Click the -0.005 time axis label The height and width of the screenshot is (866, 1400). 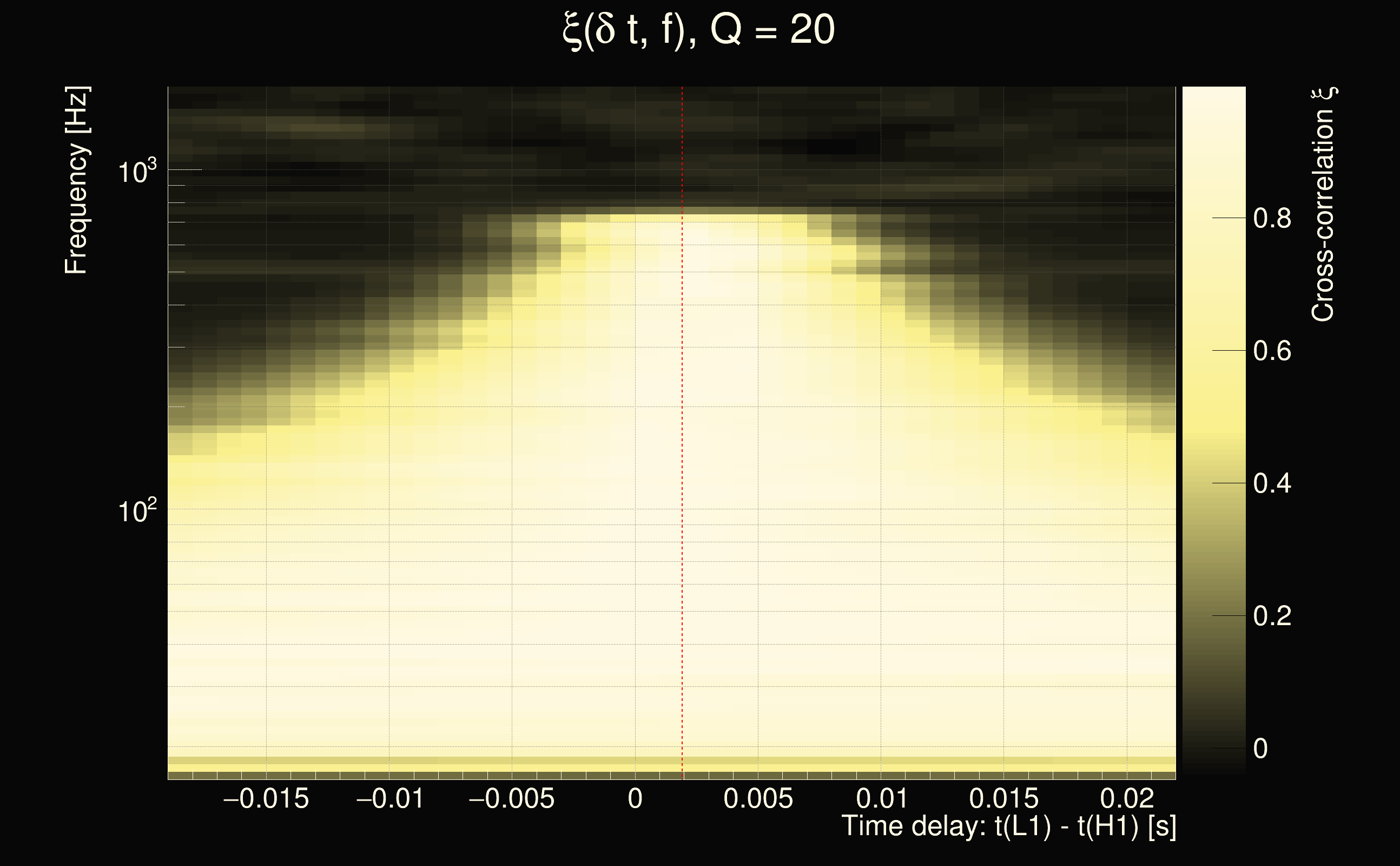511,798
